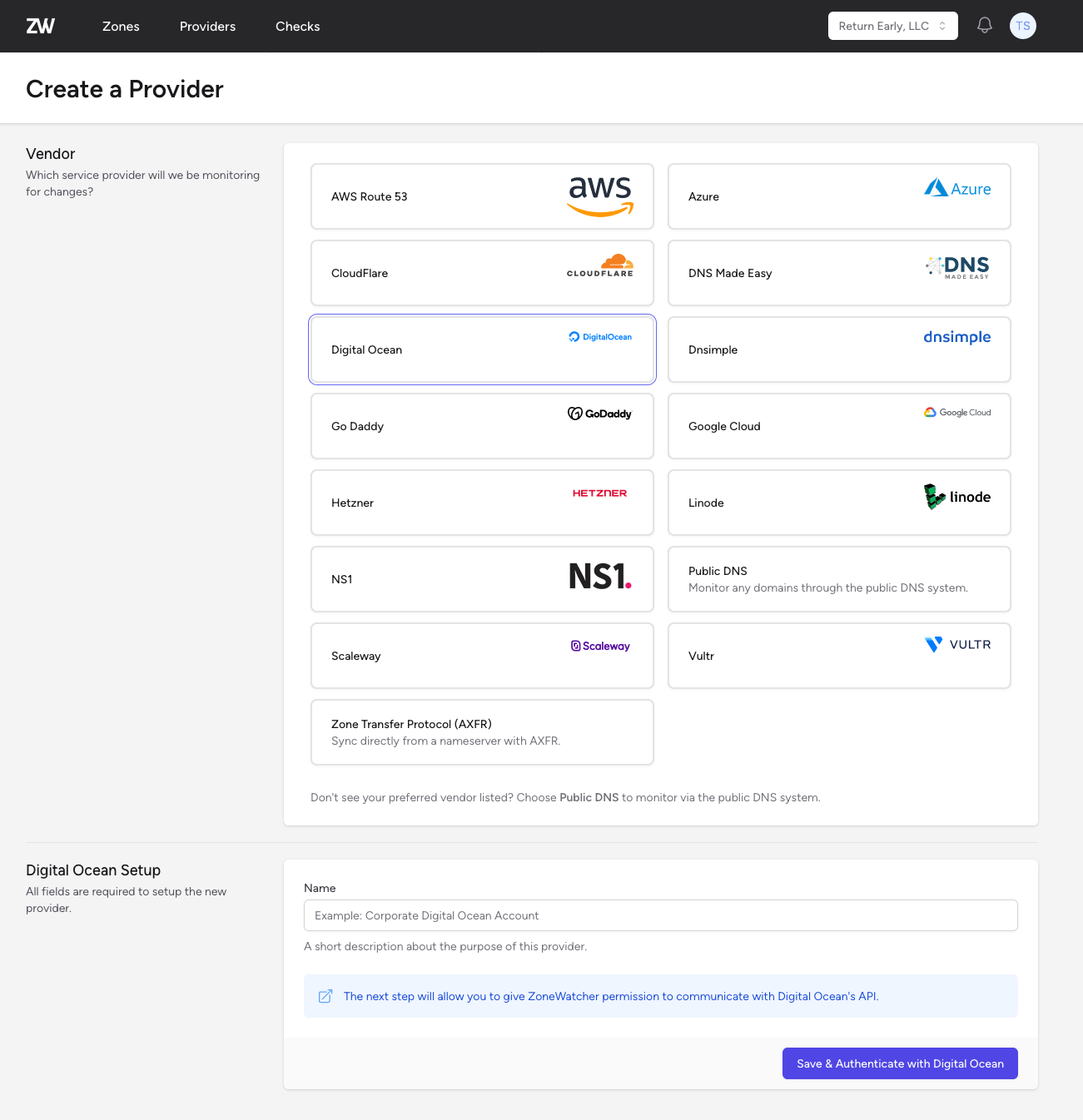Open the Return Early, LLC organization dropdown
Screen dimensions: 1083x1120
892,26
